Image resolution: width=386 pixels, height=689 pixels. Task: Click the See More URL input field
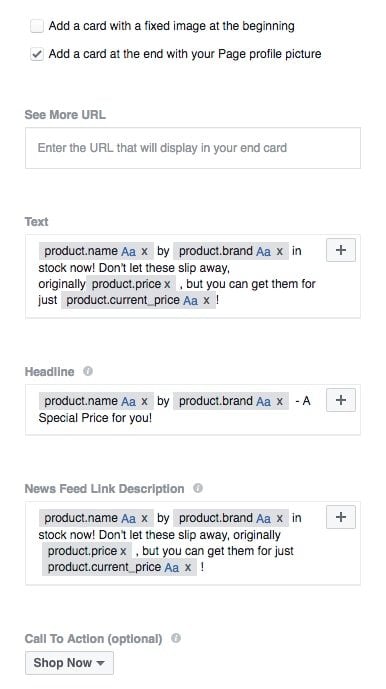[193, 148]
